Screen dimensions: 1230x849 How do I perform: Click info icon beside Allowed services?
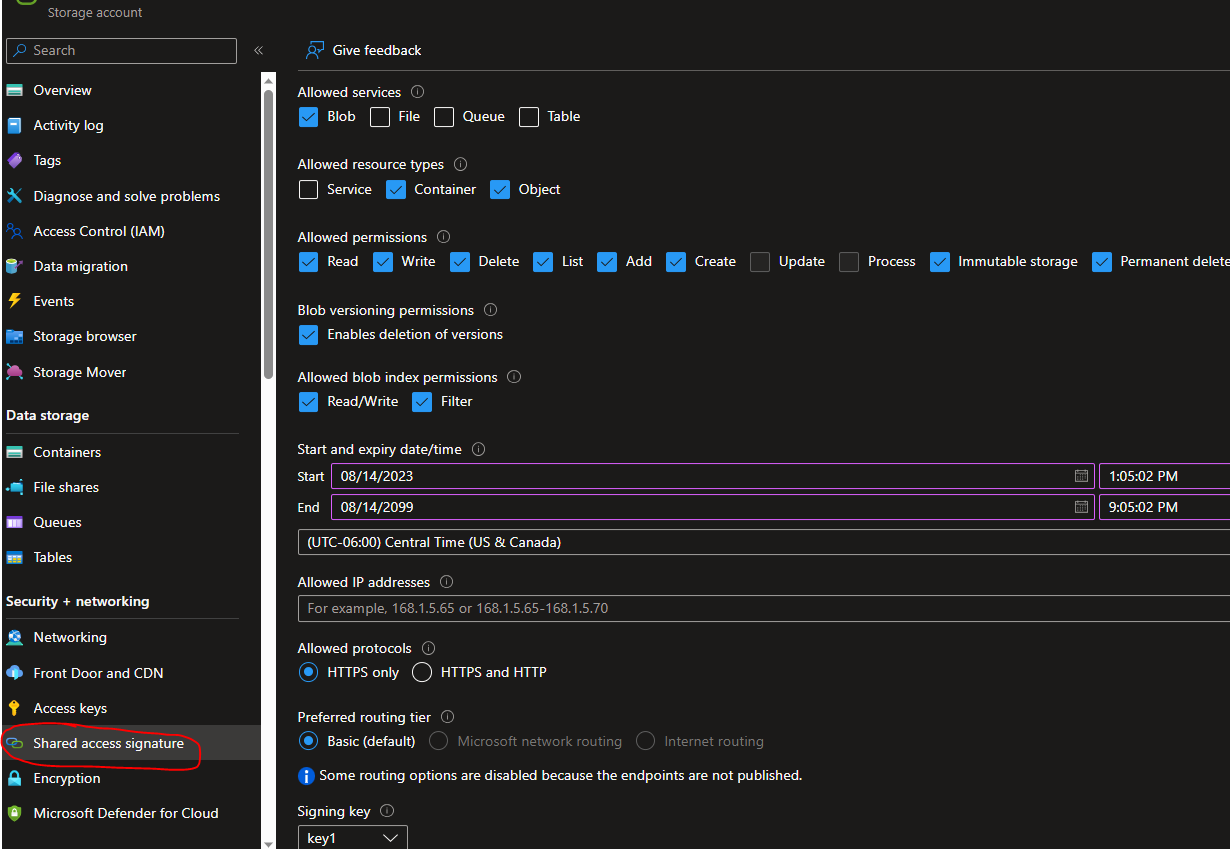tap(417, 92)
